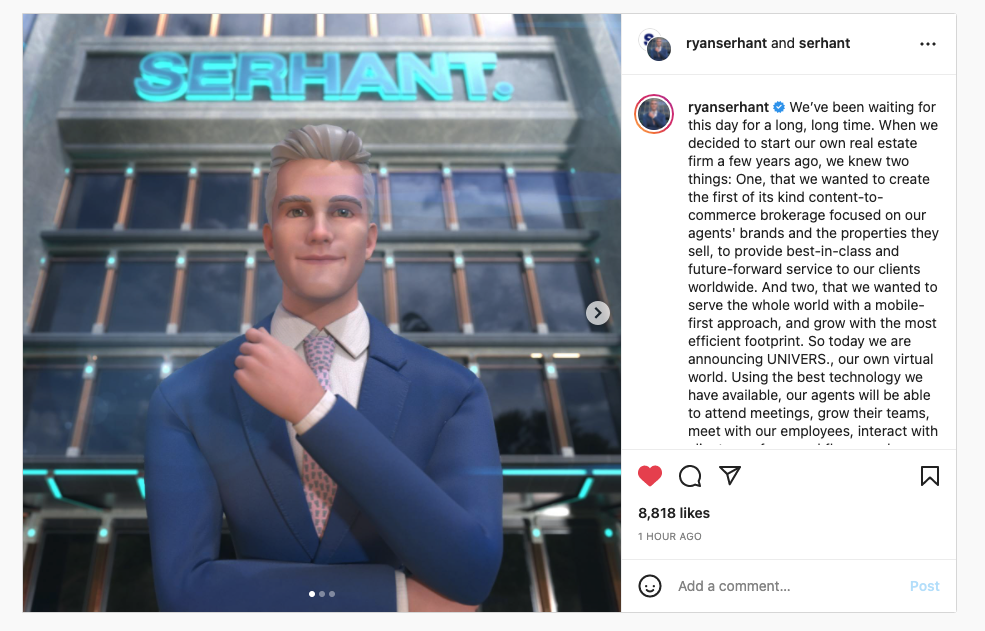Click the verified badge beside ryanserhant
Viewport: 985px width, 631px height.
(x=779, y=107)
